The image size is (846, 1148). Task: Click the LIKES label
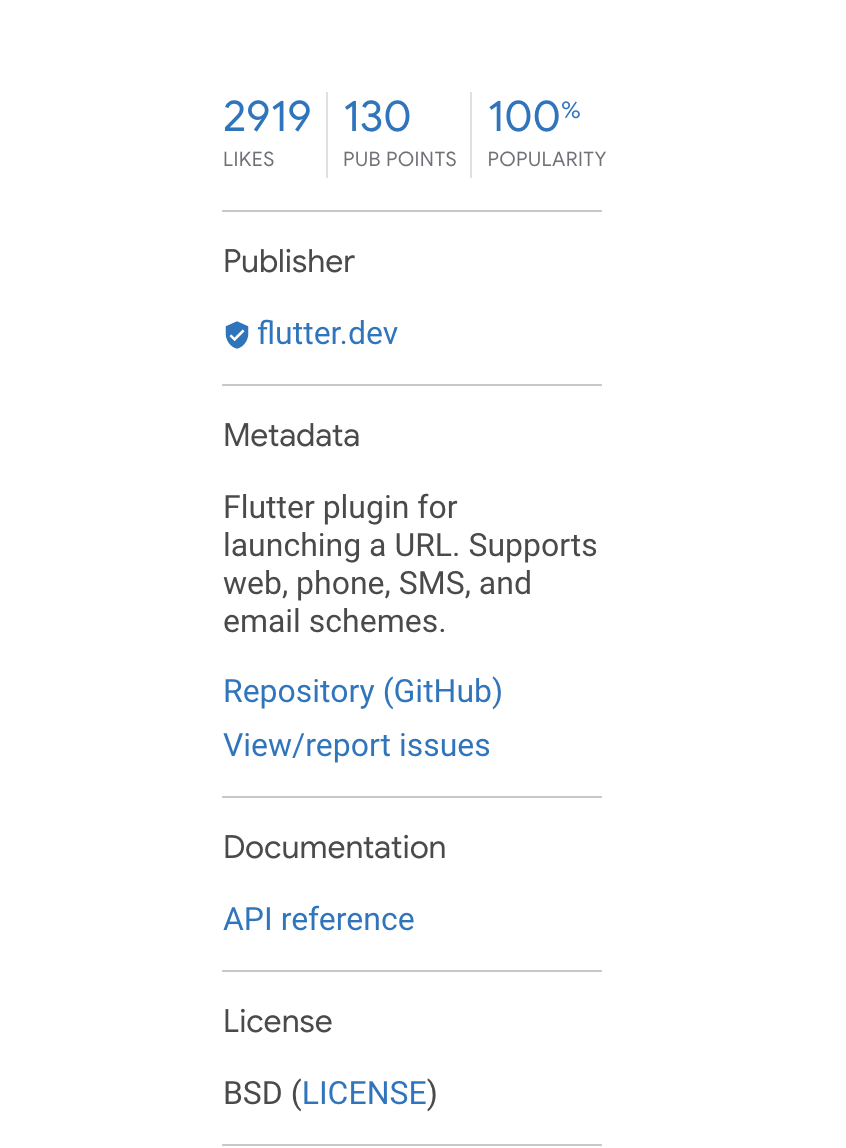click(248, 159)
